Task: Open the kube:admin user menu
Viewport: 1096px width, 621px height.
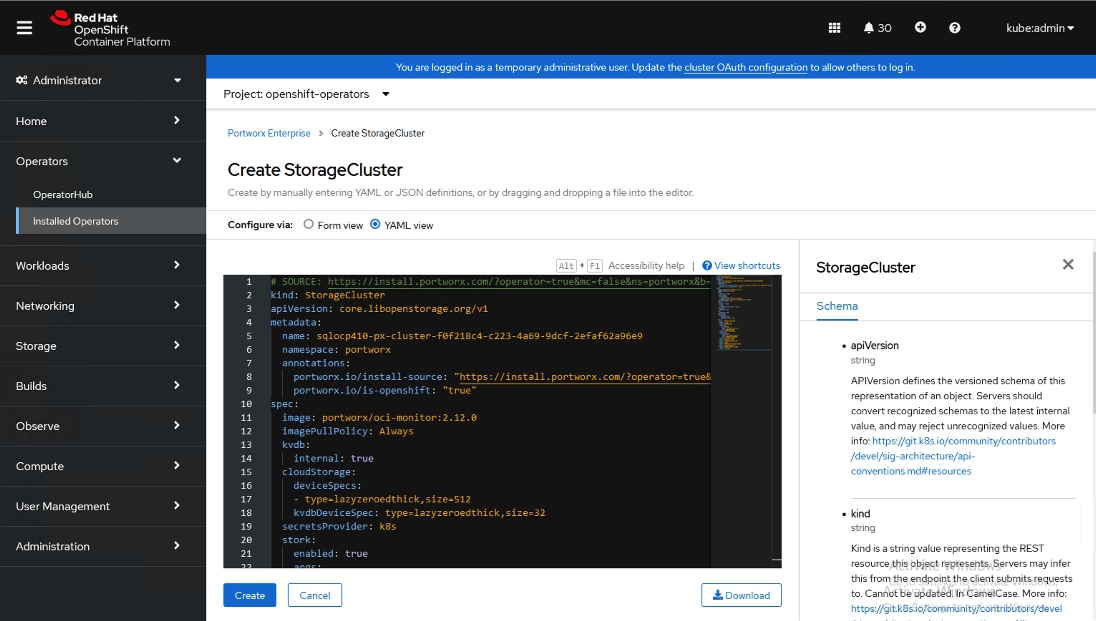Action: click(x=1040, y=27)
